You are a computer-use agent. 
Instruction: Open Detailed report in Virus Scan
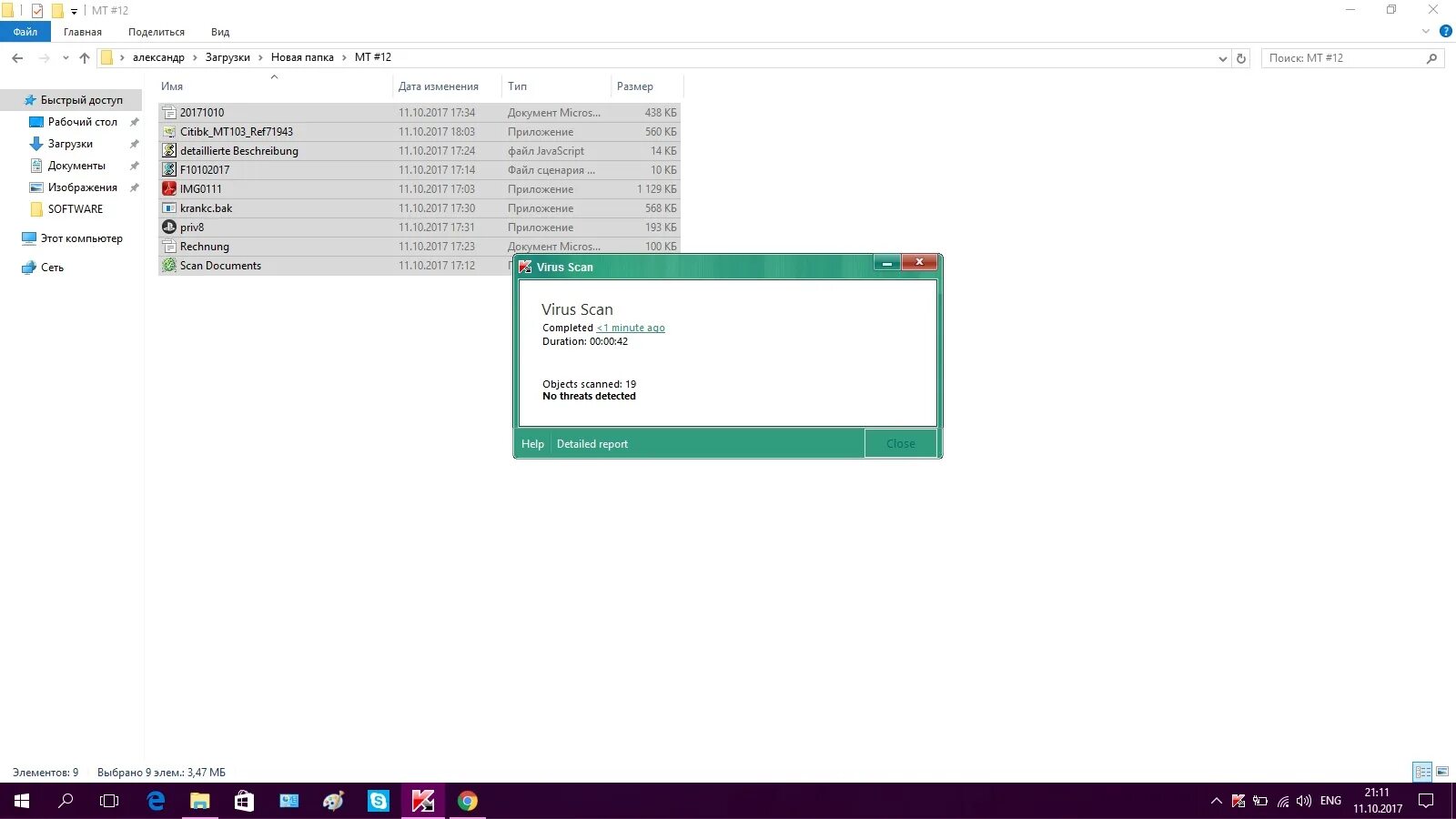[592, 444]
